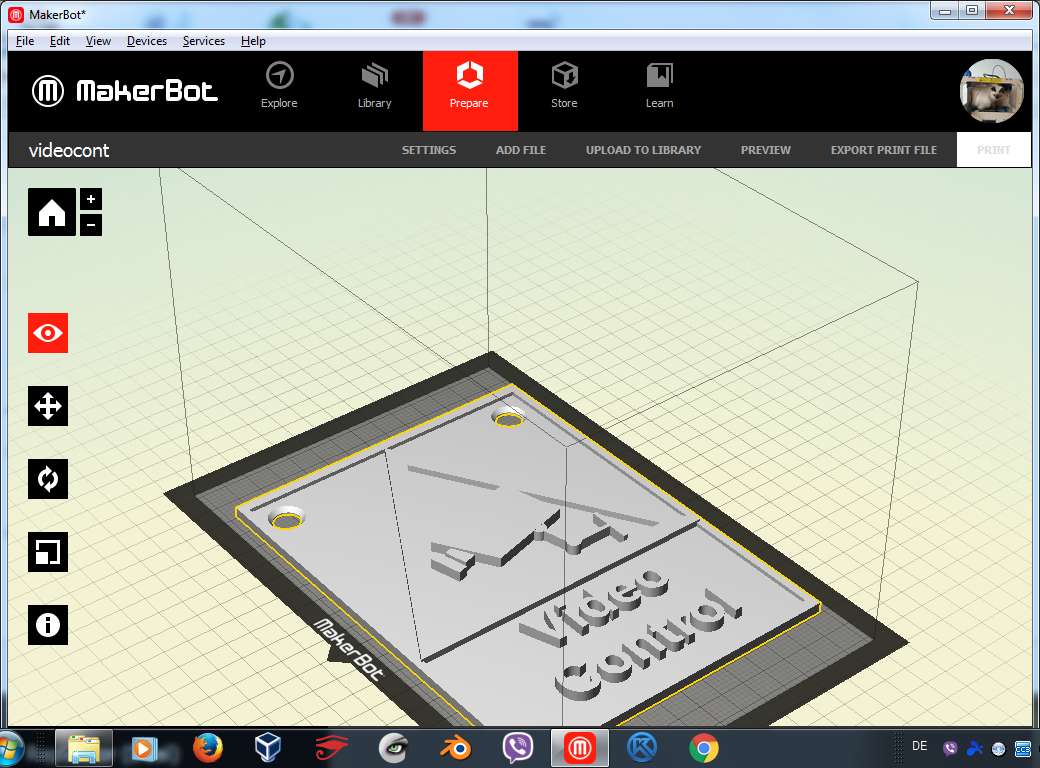This screenshot has height=768, width=1040.
Task: Switch to the Prepare tab
Action: point(470,91)
